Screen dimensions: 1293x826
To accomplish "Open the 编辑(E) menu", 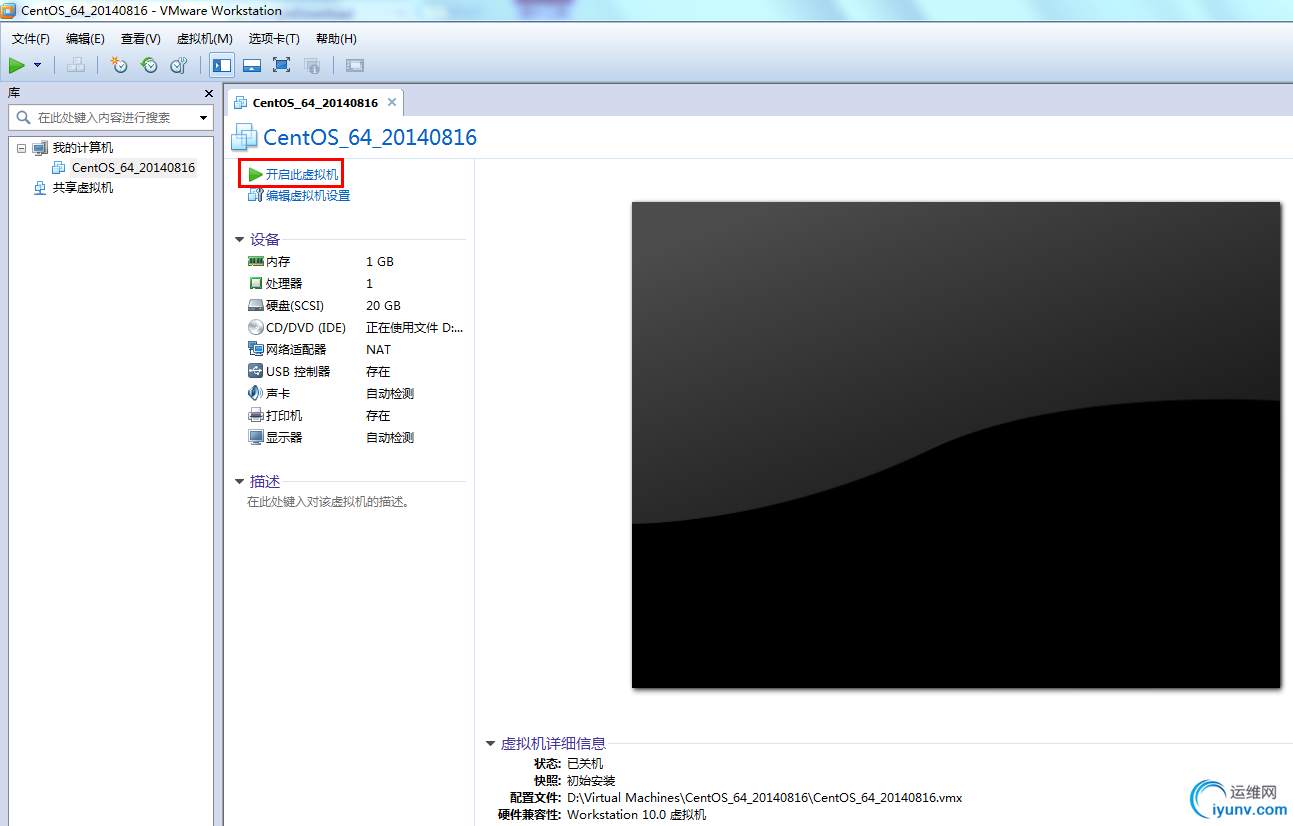I will tap(85, 39).
